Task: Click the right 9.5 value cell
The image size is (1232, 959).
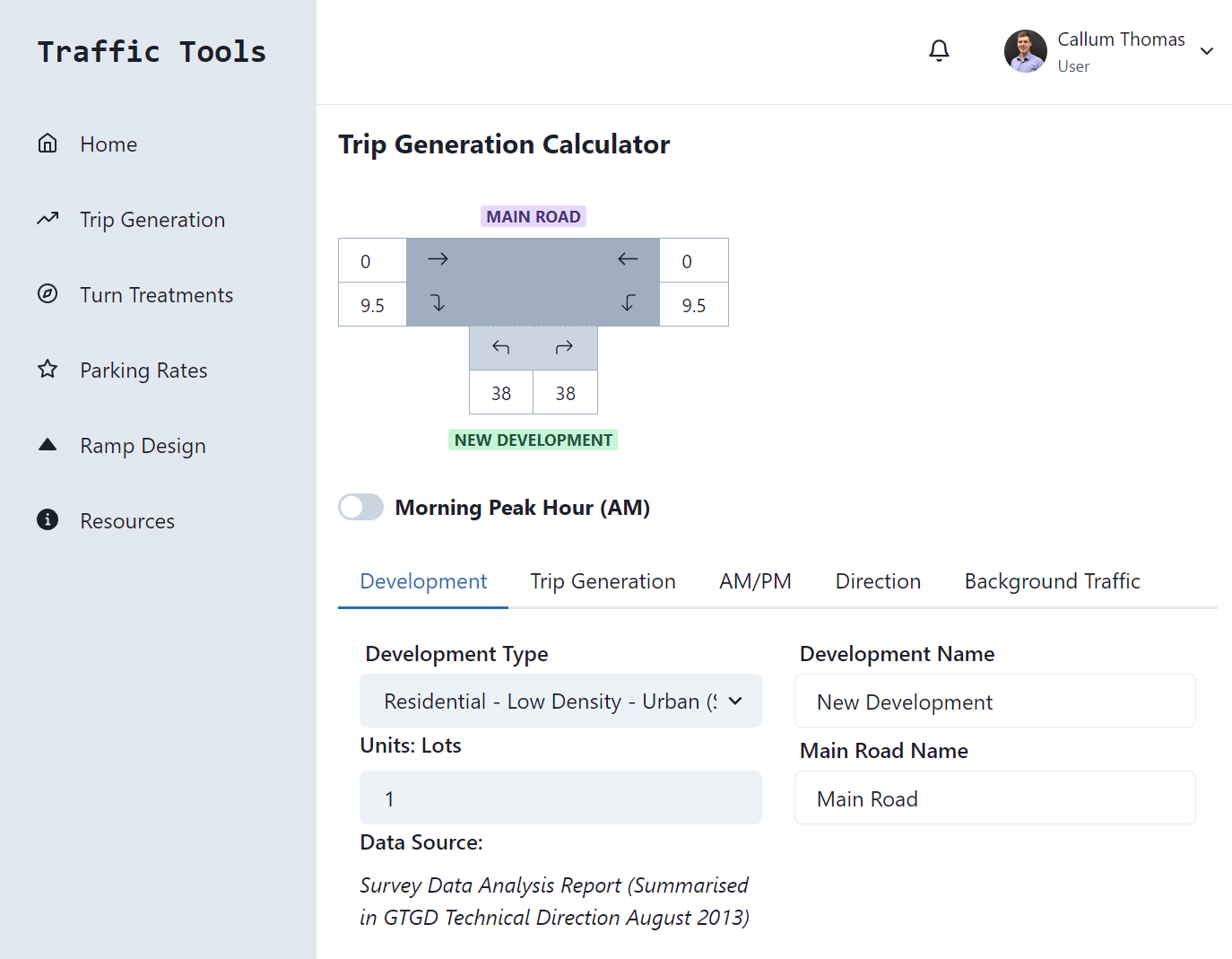Action: tap(694, 305)
